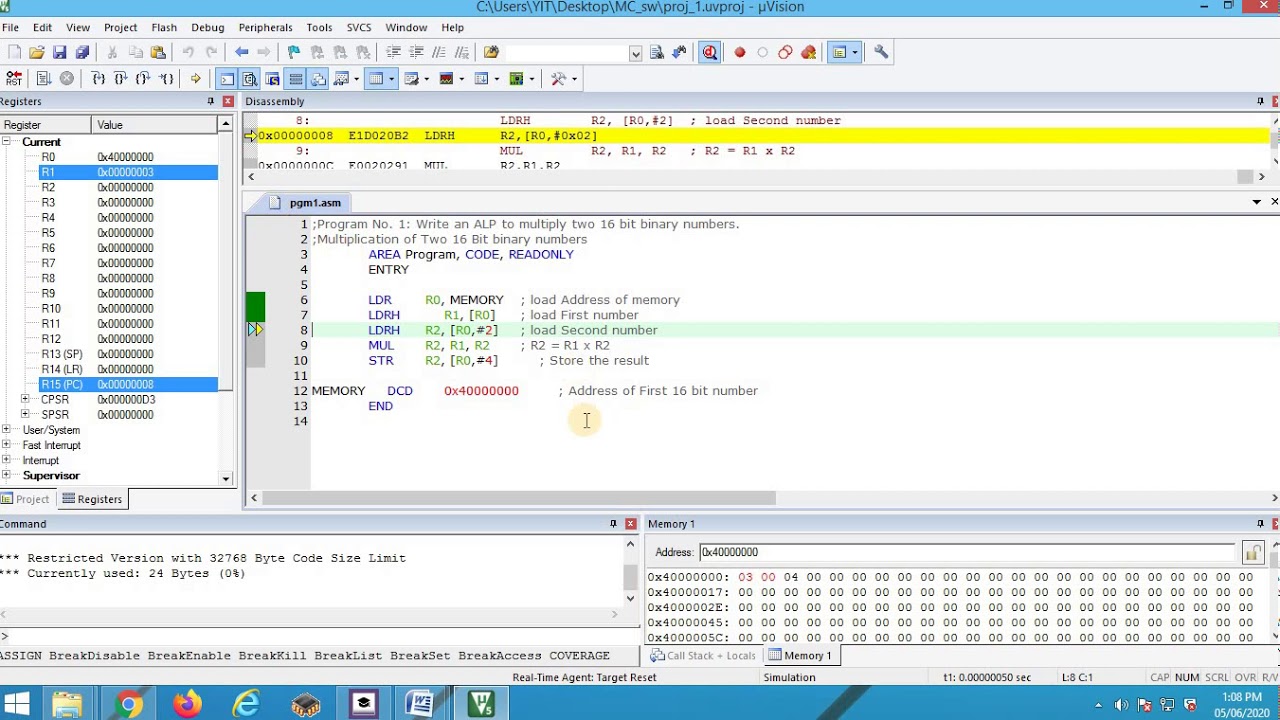The image size is (1280, 720).
Task: Click the Value column header
Action: click(x=154, y=125)
